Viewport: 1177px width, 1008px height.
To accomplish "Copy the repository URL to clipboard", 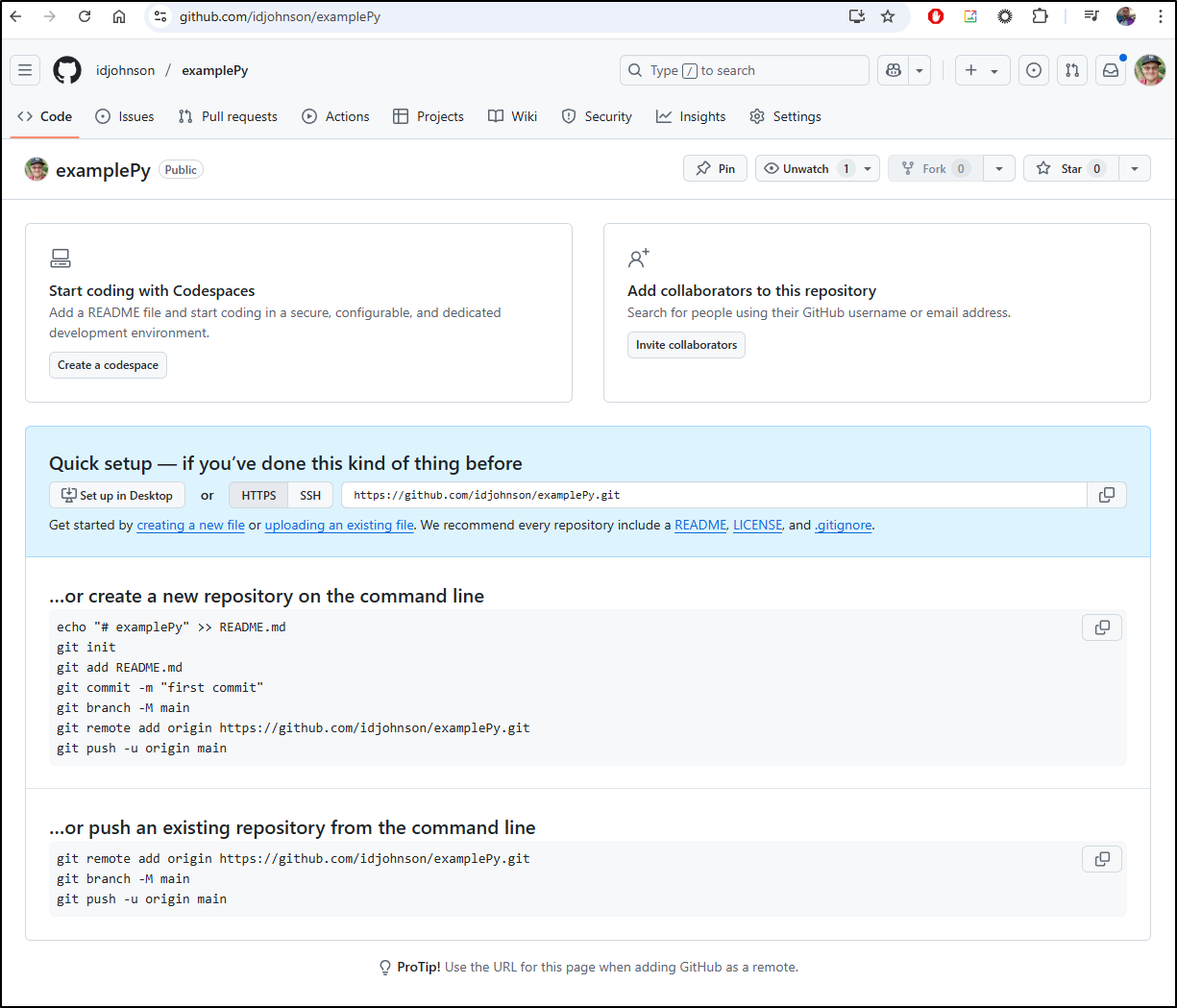I will pyautogui.click(x=1107, y=495).
